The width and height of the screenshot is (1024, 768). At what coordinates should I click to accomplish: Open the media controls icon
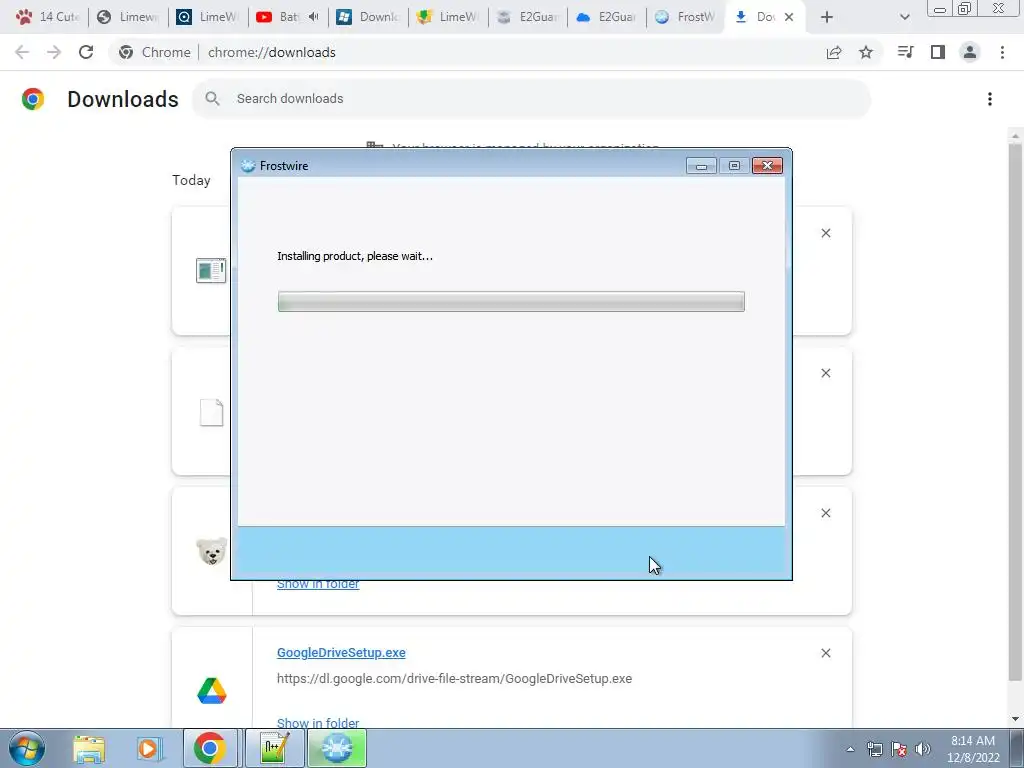click(905, 52)
